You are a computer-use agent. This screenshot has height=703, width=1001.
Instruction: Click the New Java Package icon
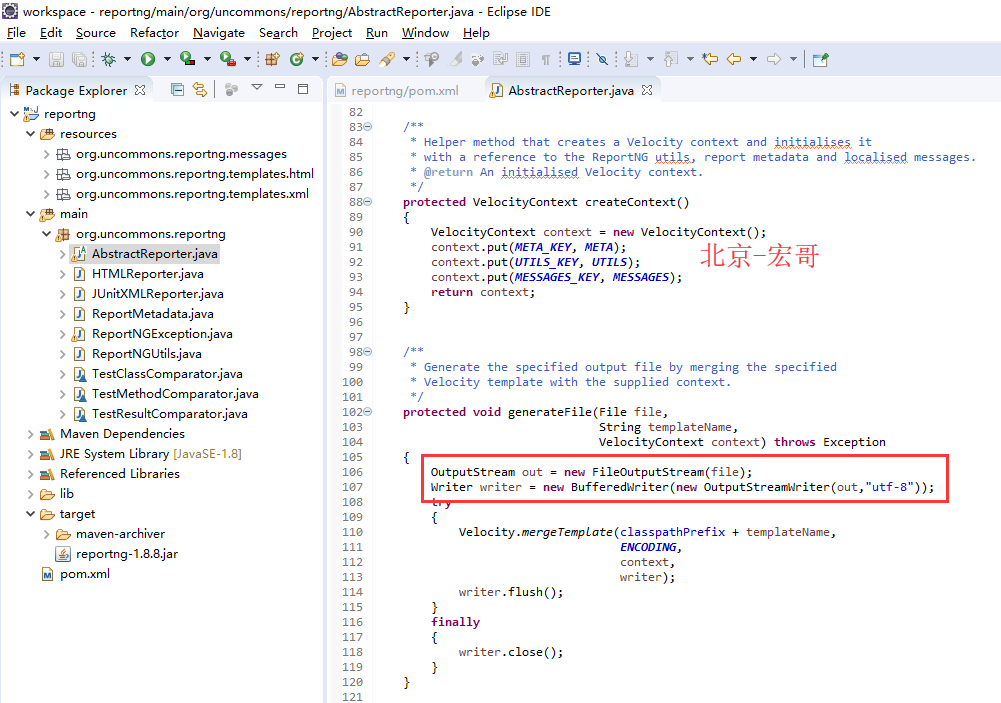tap(273, 59)
